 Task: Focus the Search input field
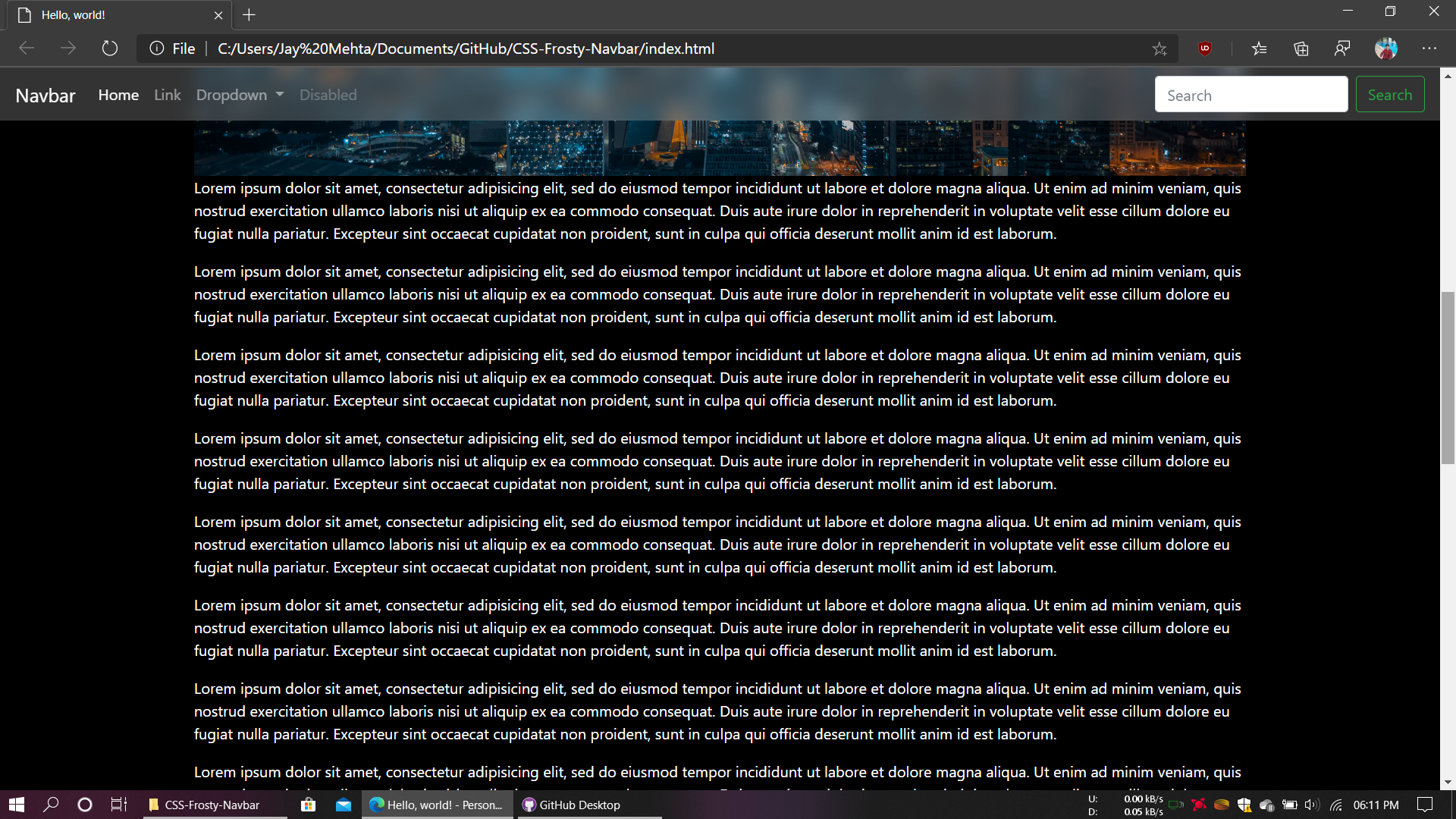point(1250,95)
